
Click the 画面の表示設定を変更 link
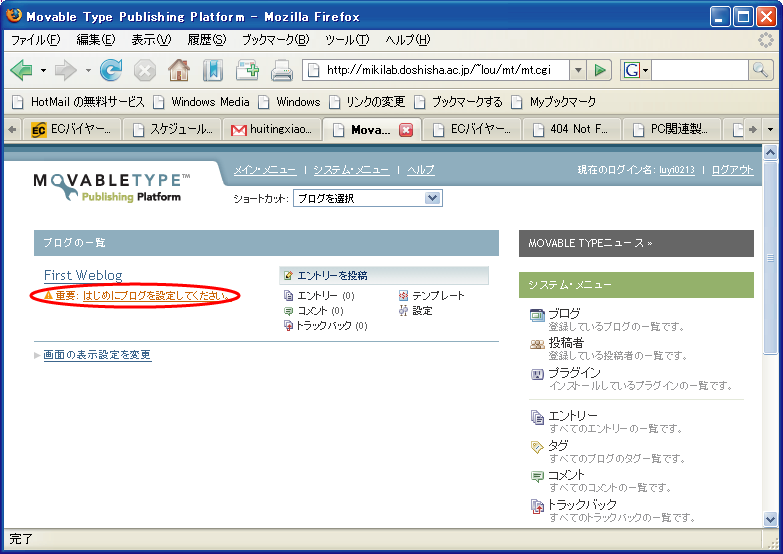point(97,355)
